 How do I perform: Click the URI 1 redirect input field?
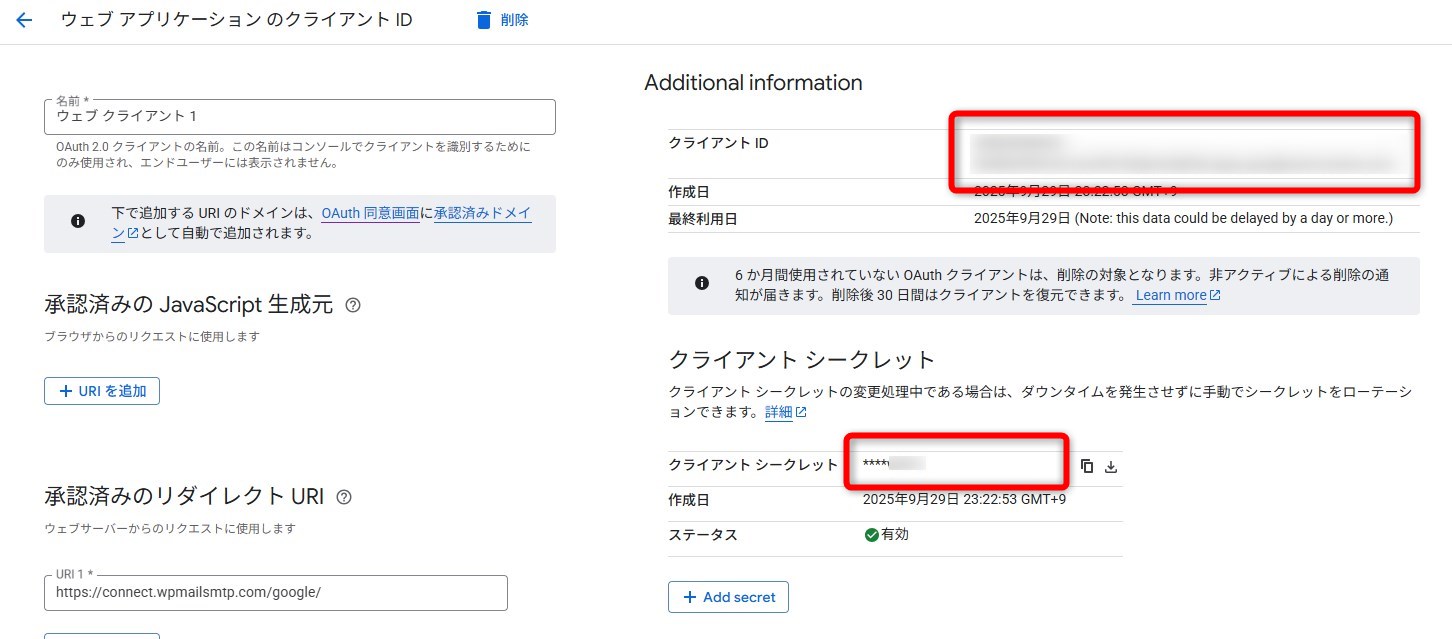click(x=276, y=592)
